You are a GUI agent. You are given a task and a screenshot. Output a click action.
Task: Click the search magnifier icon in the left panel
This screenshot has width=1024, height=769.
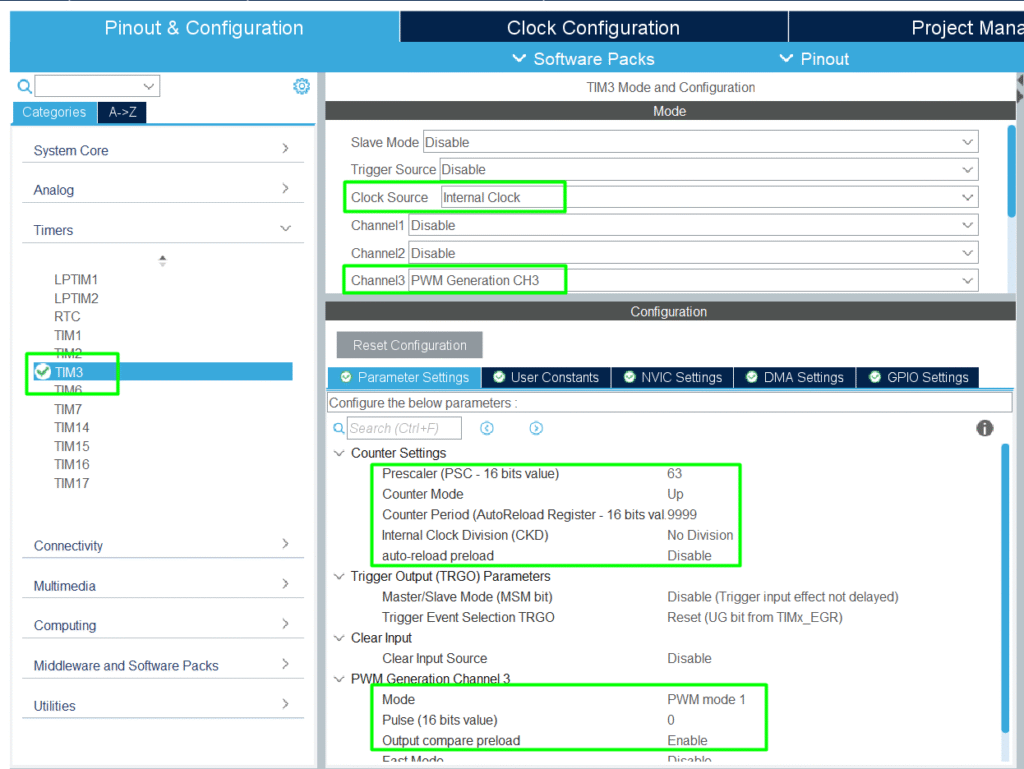pyautogui.click(x=25, y=87)
